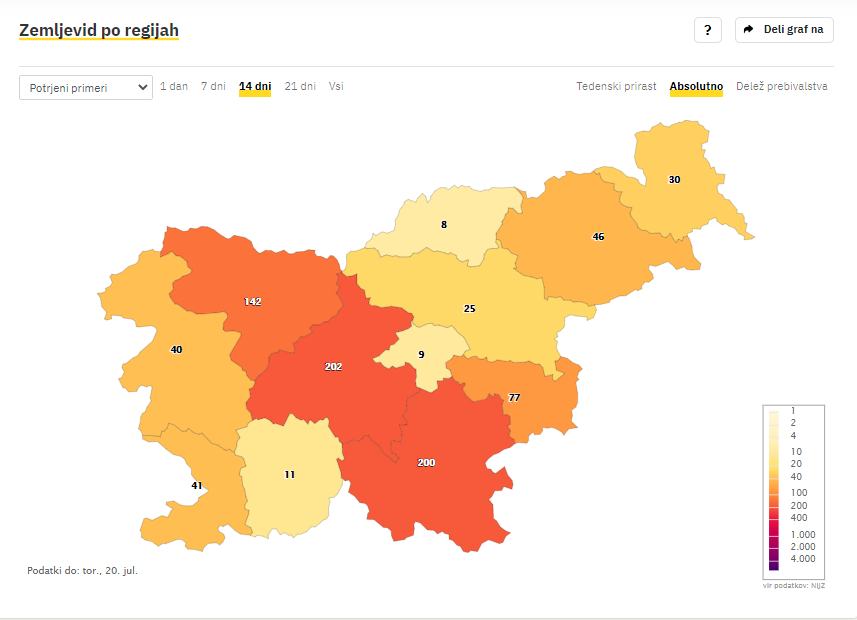The width and height of the screenshot is (857, 620).
Task: Open the Zemljevid po regijah title link
Action: coord(99,30)
